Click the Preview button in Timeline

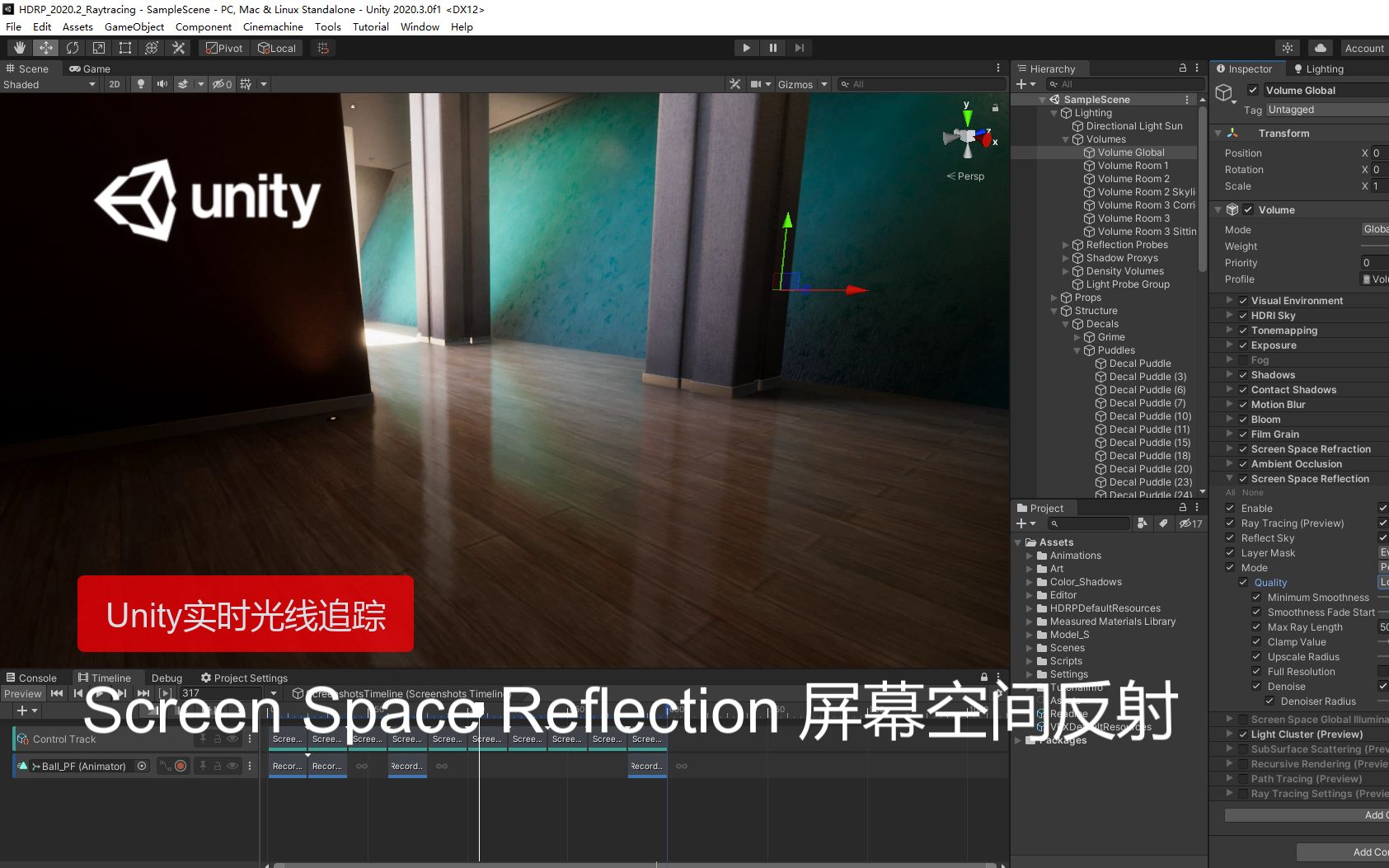click(23, 693)
